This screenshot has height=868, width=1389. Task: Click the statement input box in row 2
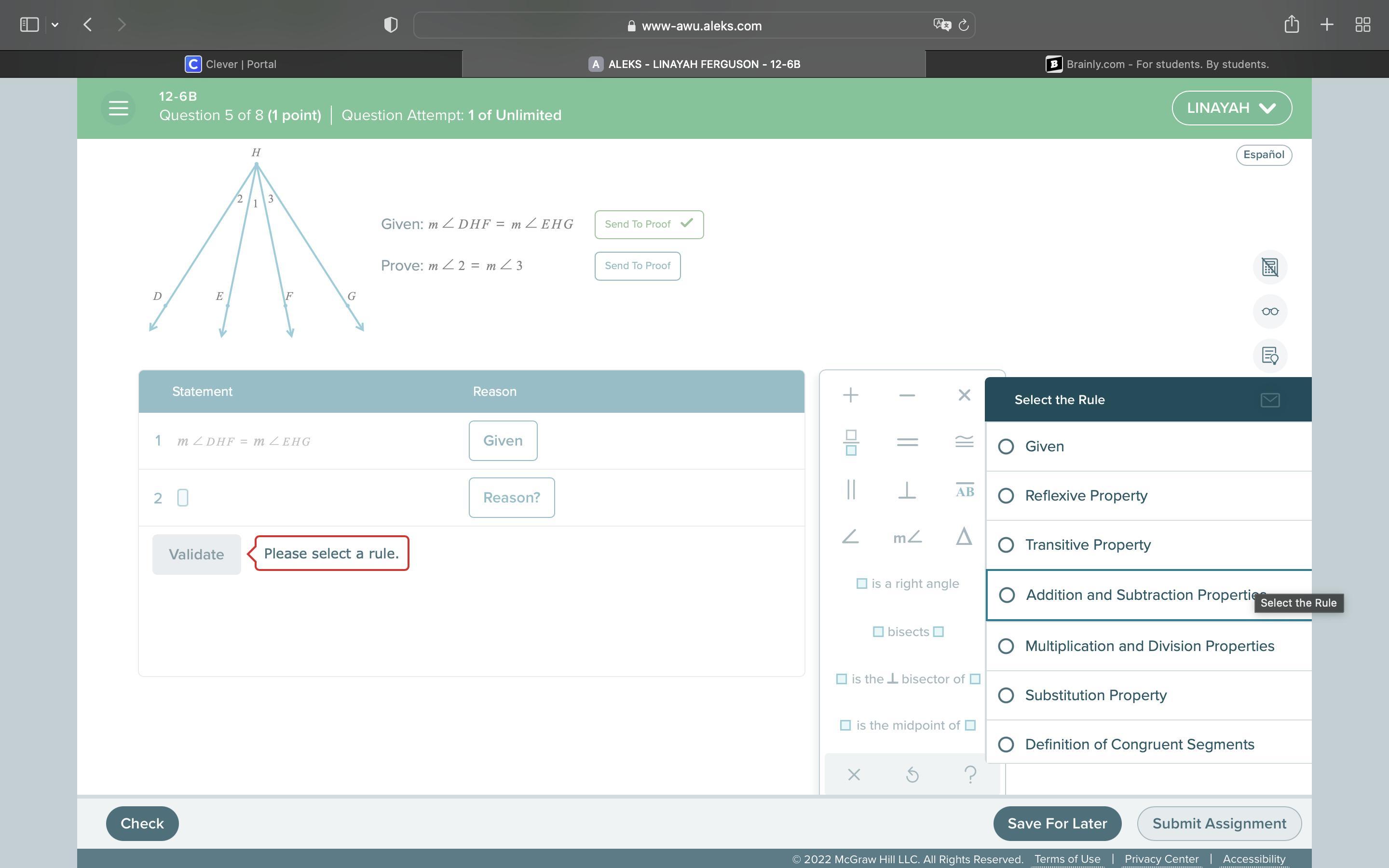[x=182, y=498]
